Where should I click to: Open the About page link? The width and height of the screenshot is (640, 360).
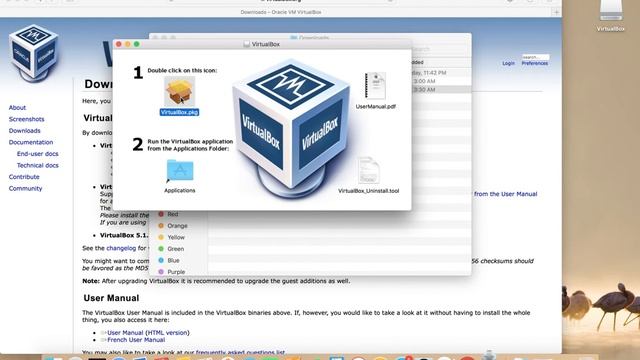(x=17, y=108)
